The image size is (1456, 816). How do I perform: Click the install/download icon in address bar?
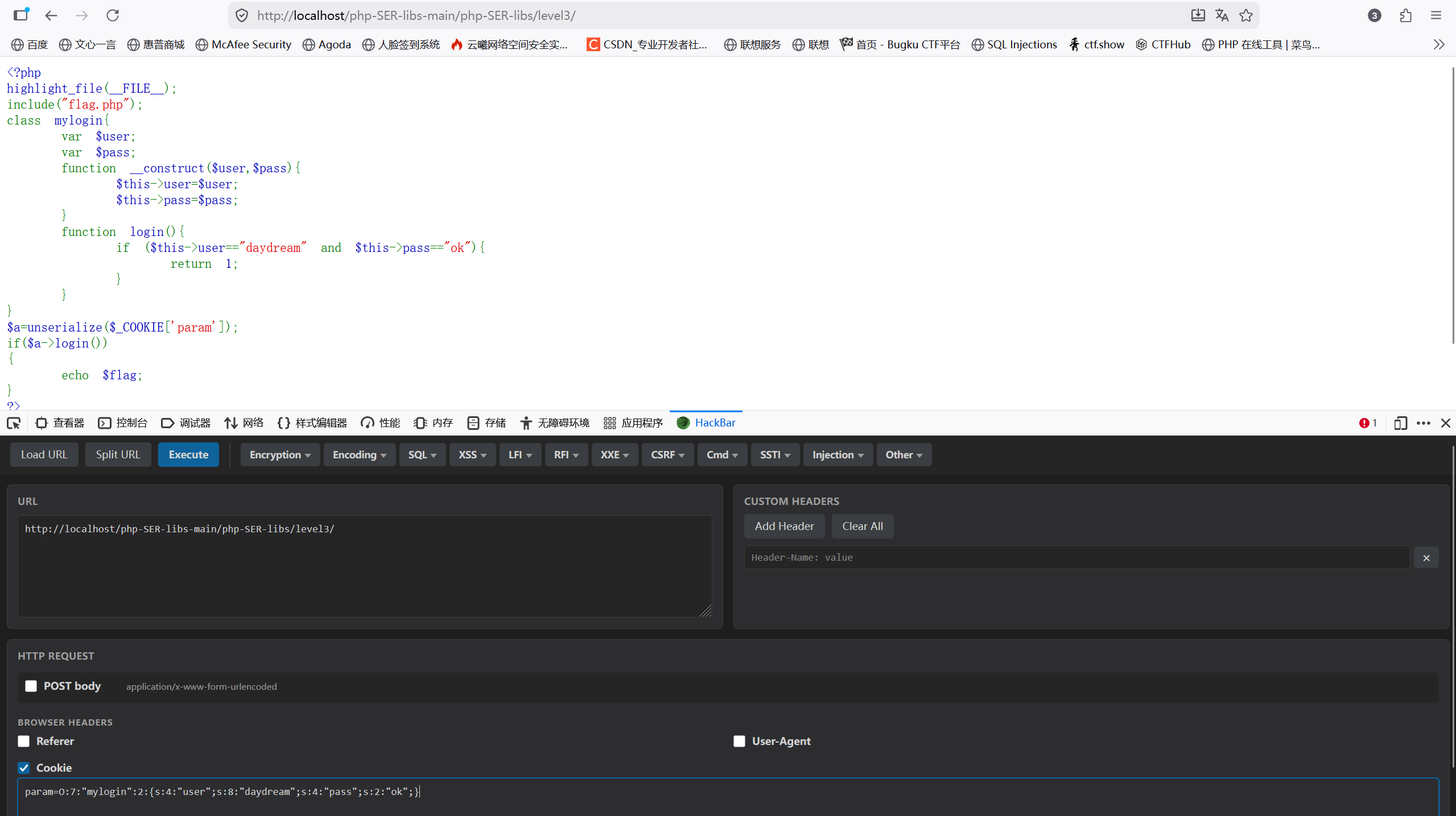1198,15
